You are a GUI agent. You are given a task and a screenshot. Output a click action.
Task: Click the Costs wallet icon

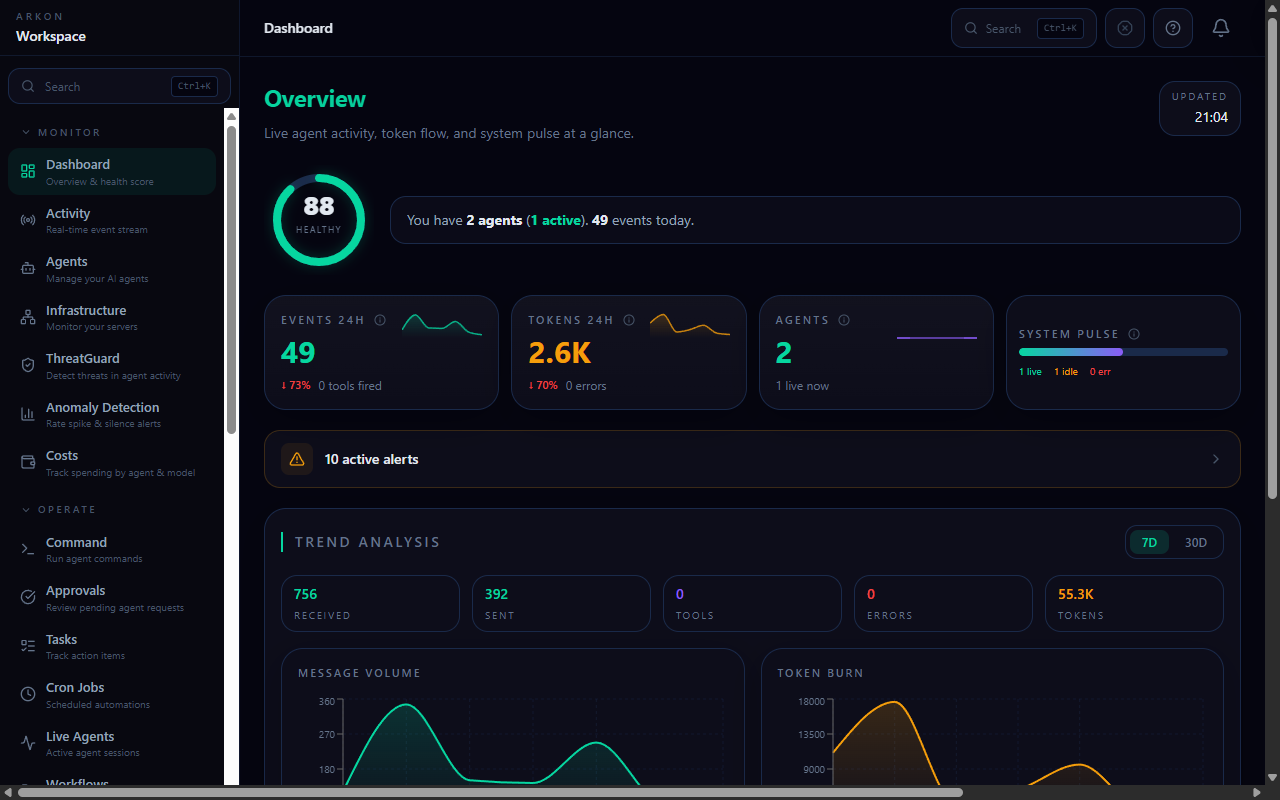click(x=28, y=462)
